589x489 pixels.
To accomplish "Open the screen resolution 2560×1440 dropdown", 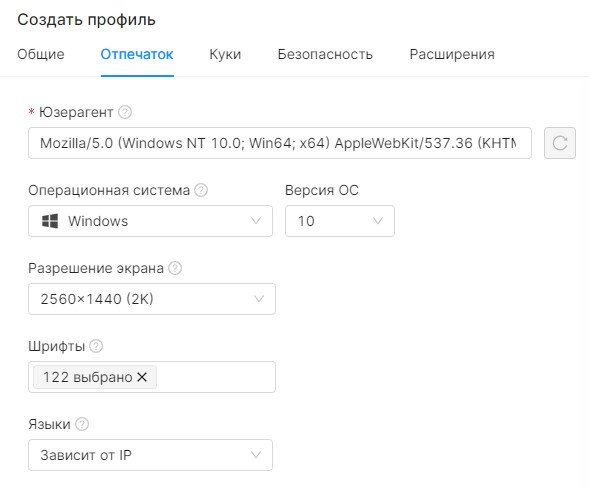I will tap(152, 299).
